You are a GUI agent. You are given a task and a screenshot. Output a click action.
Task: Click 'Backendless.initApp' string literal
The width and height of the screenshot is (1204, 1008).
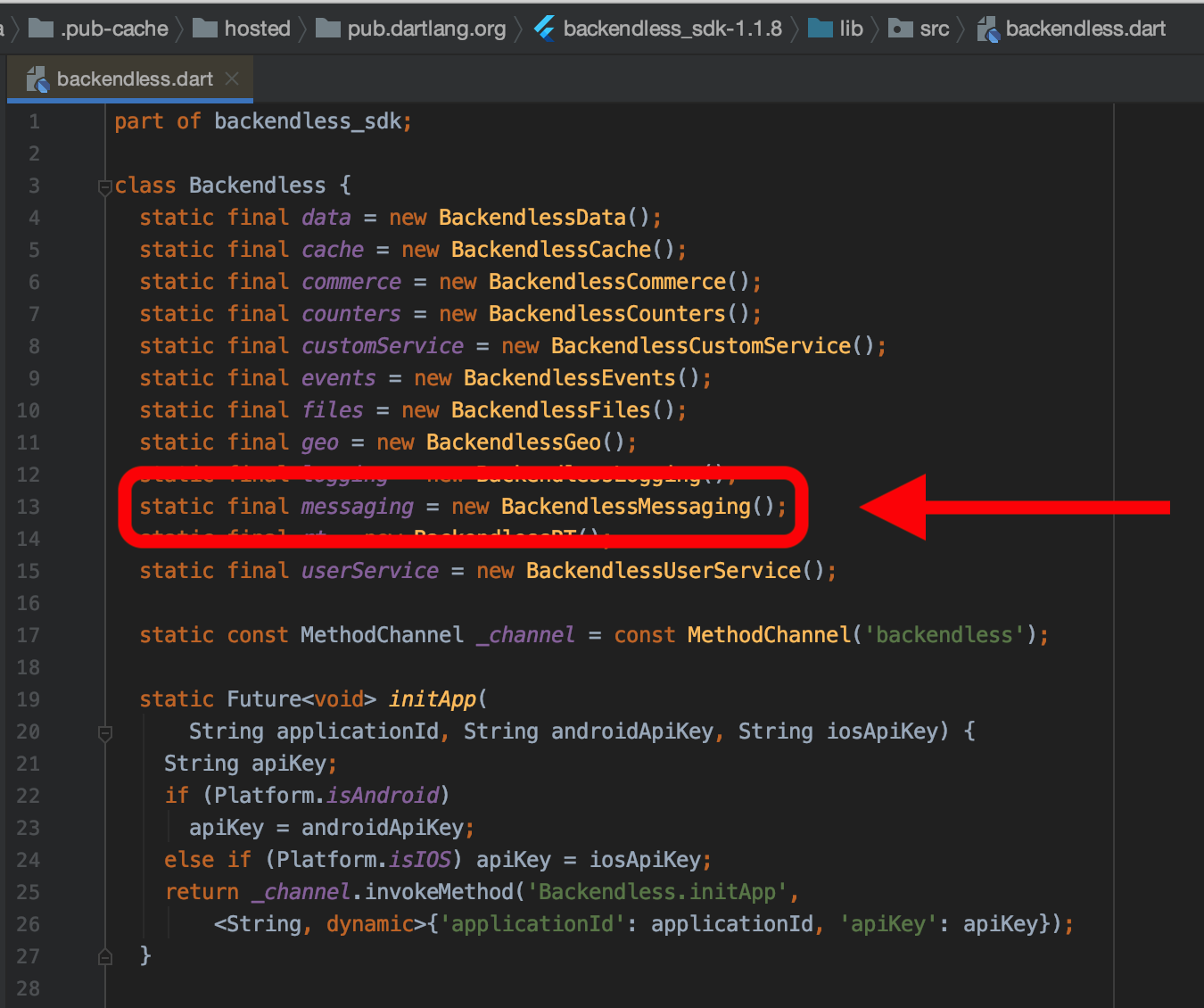pyautogui.click(x=657, y=892)
